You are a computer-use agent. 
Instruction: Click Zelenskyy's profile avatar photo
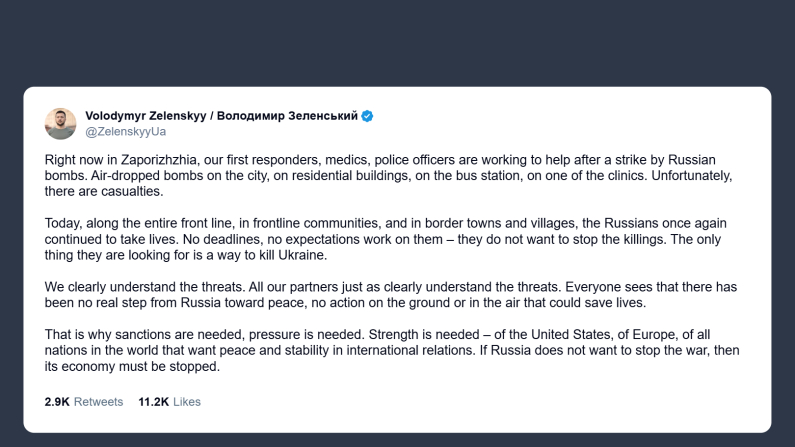[60, 123]
